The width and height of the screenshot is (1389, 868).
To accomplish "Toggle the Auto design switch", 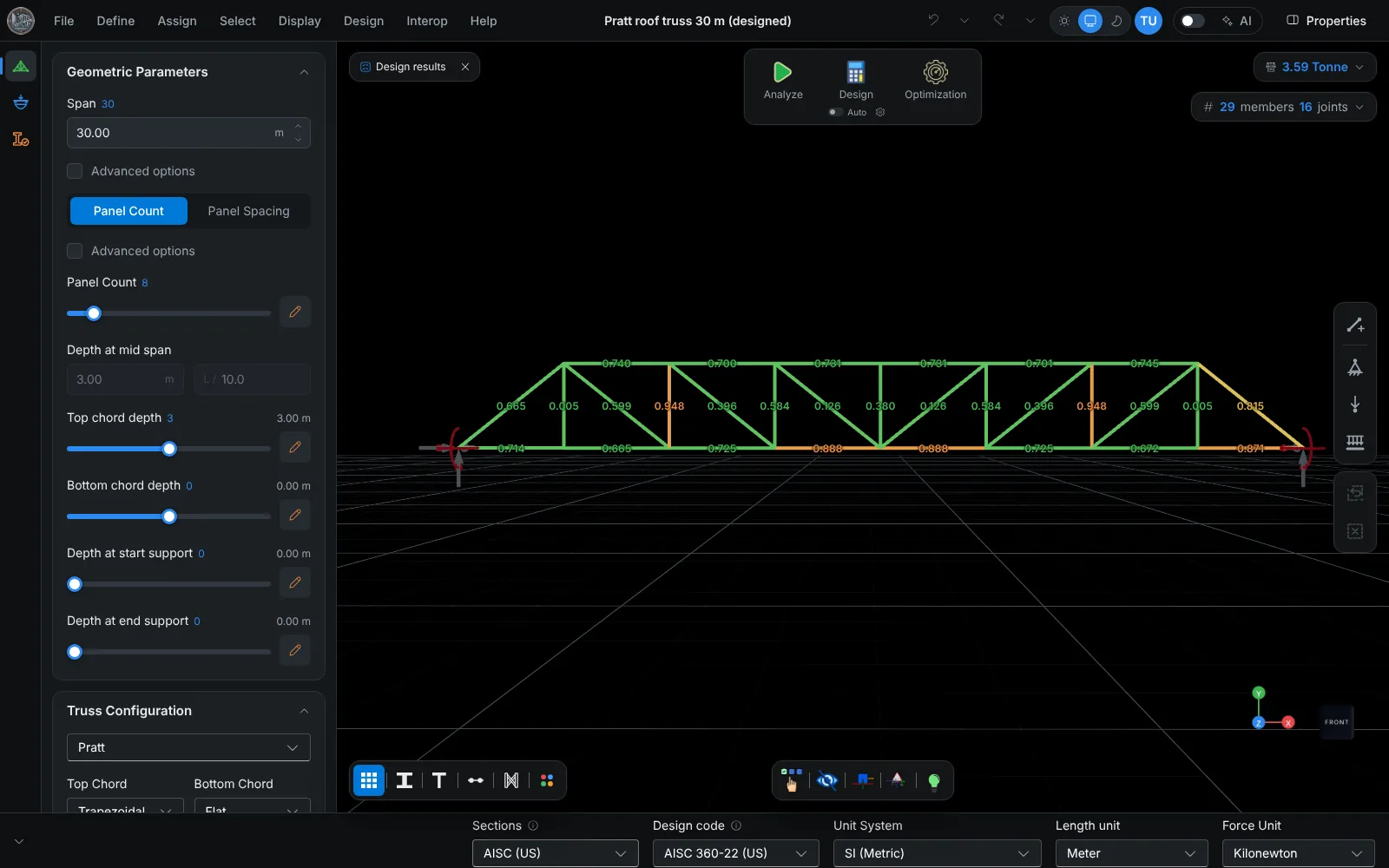I will pyautogui.click(x=835, y=112).
